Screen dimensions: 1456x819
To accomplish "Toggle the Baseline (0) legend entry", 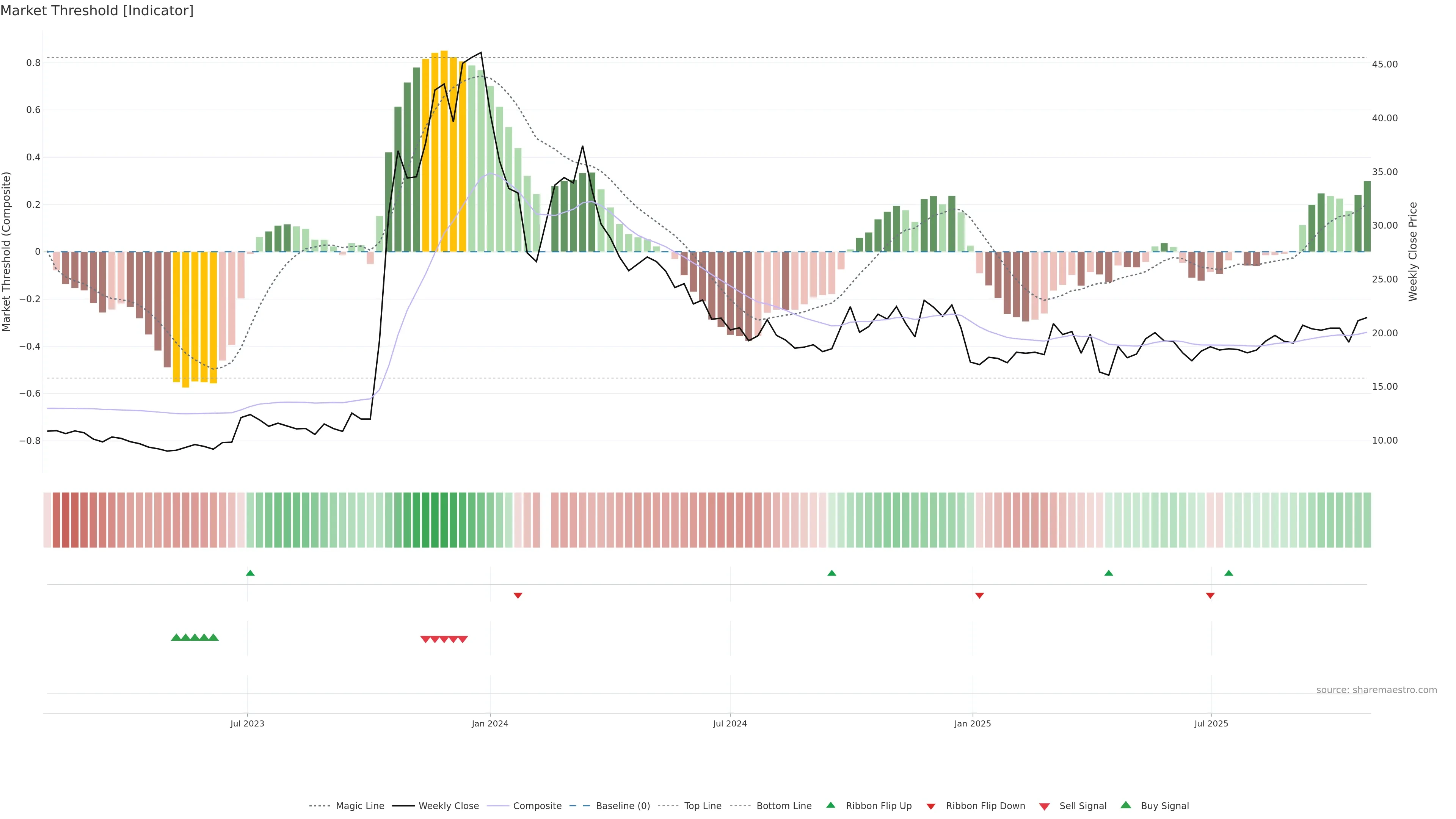I will [622, 806].
